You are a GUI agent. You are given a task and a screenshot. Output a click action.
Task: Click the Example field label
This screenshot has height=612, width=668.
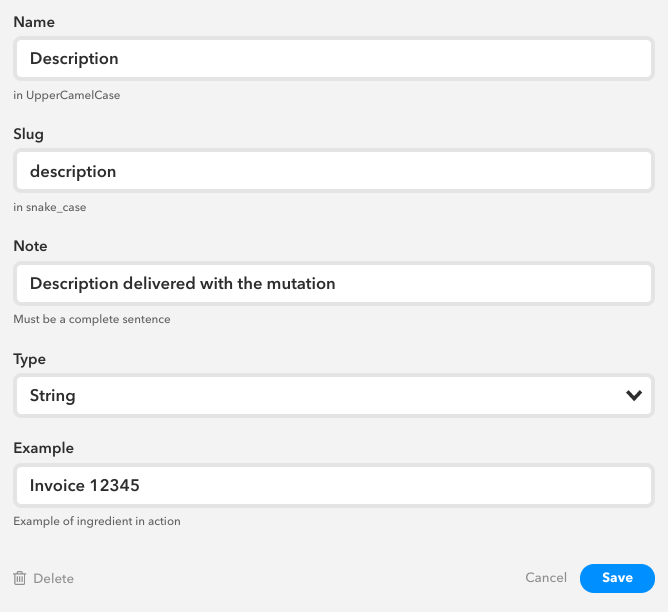pyautogui.click(x=43, y=448)
